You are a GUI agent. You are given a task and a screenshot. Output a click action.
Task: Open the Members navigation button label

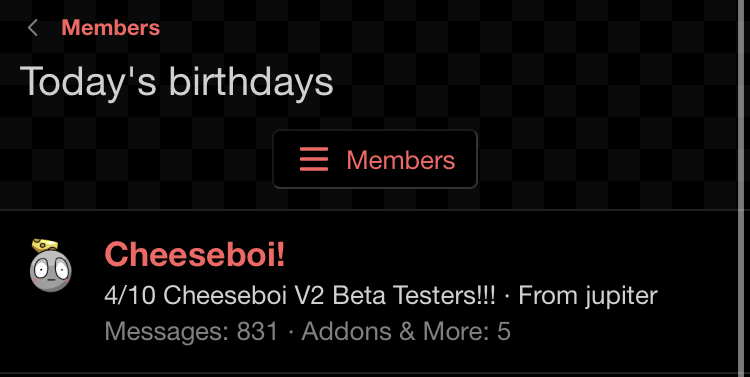[400, 160]
